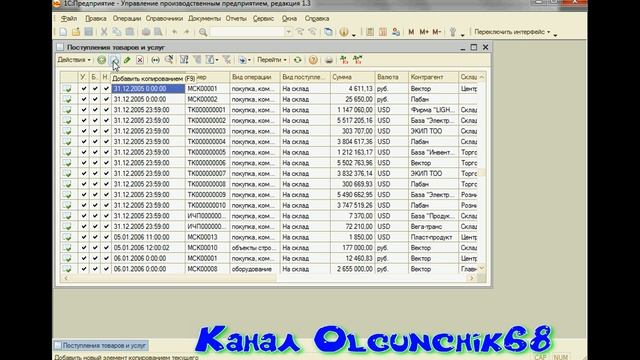Click the Валюта column header
The height and width of the screenshot is (360, 640).
point(392,77)
